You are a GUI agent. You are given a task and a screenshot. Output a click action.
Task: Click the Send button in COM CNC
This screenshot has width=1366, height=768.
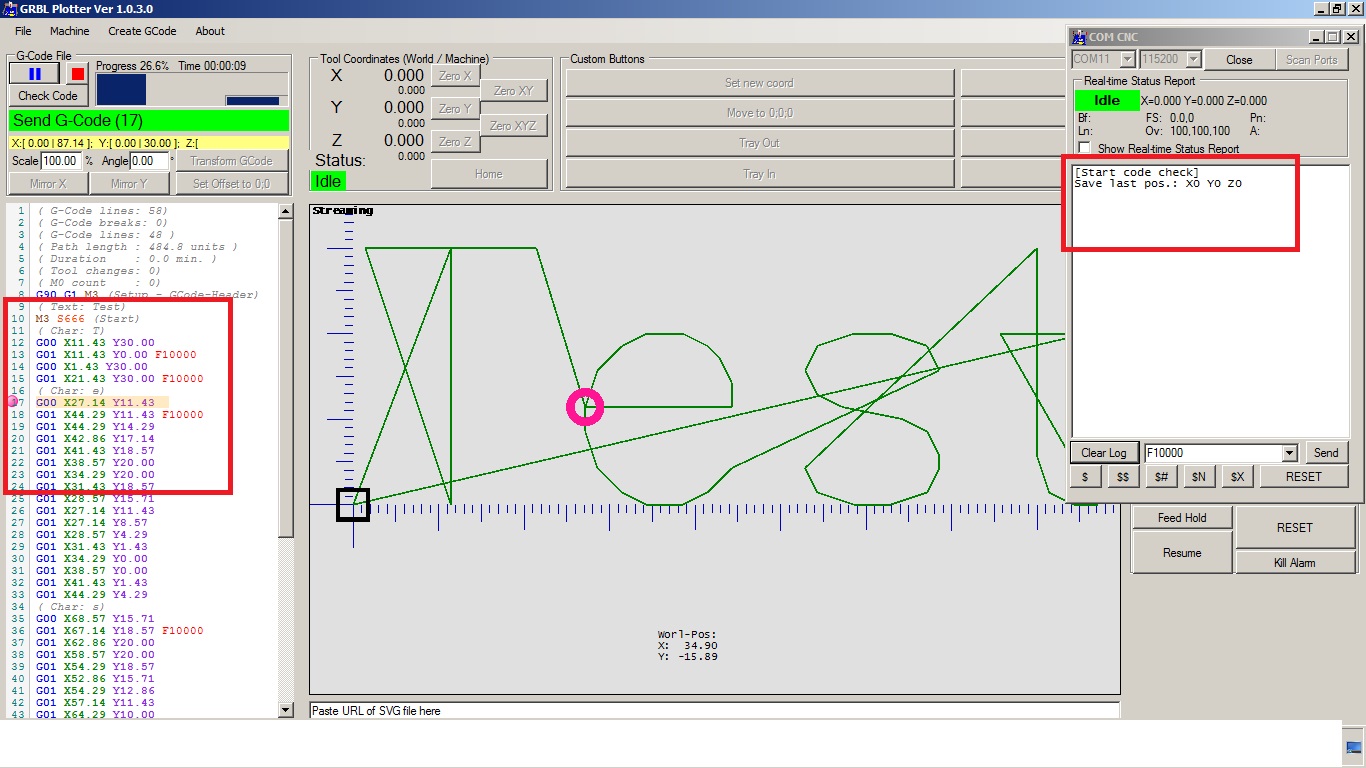pos(1326,453)
